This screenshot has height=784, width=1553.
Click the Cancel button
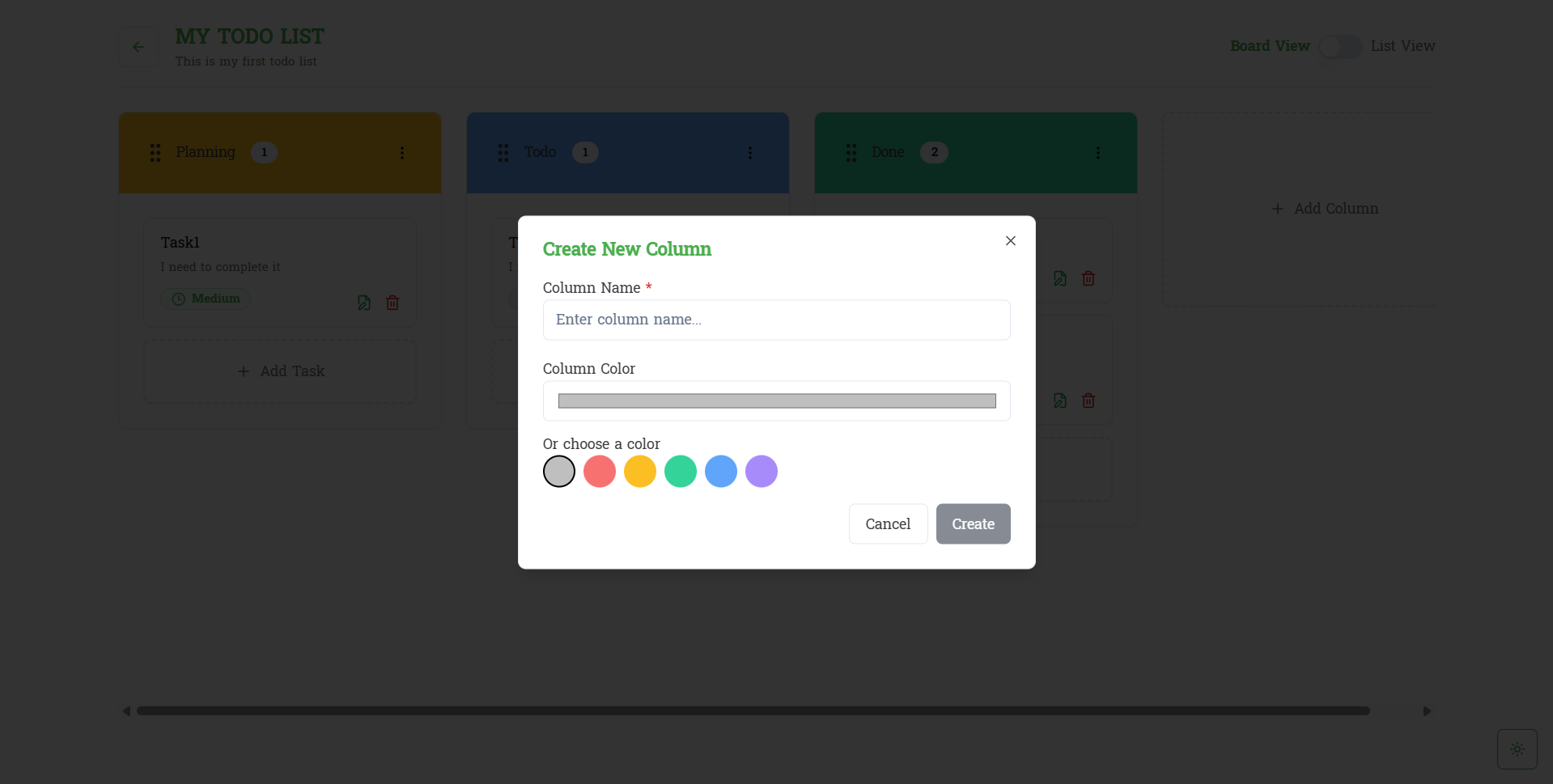888,523
